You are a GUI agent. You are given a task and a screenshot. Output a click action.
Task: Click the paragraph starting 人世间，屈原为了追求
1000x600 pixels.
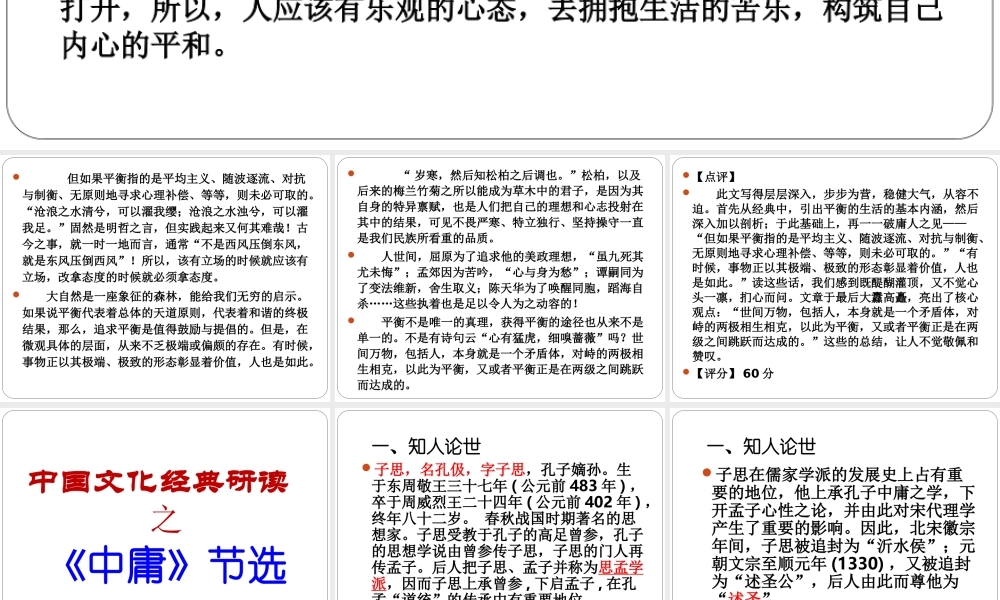tap(500, 280)
